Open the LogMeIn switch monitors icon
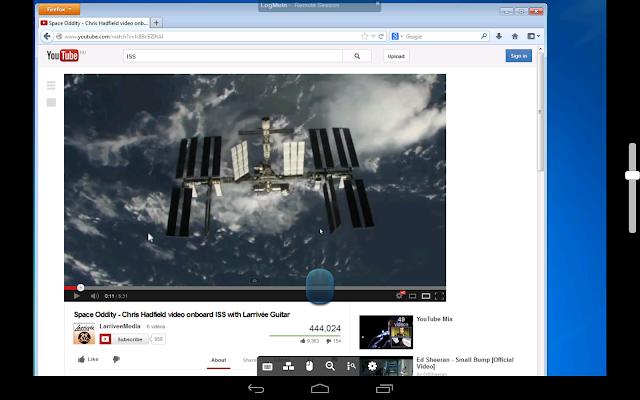This screenshot has width=640, height=400. pos(289,366)
